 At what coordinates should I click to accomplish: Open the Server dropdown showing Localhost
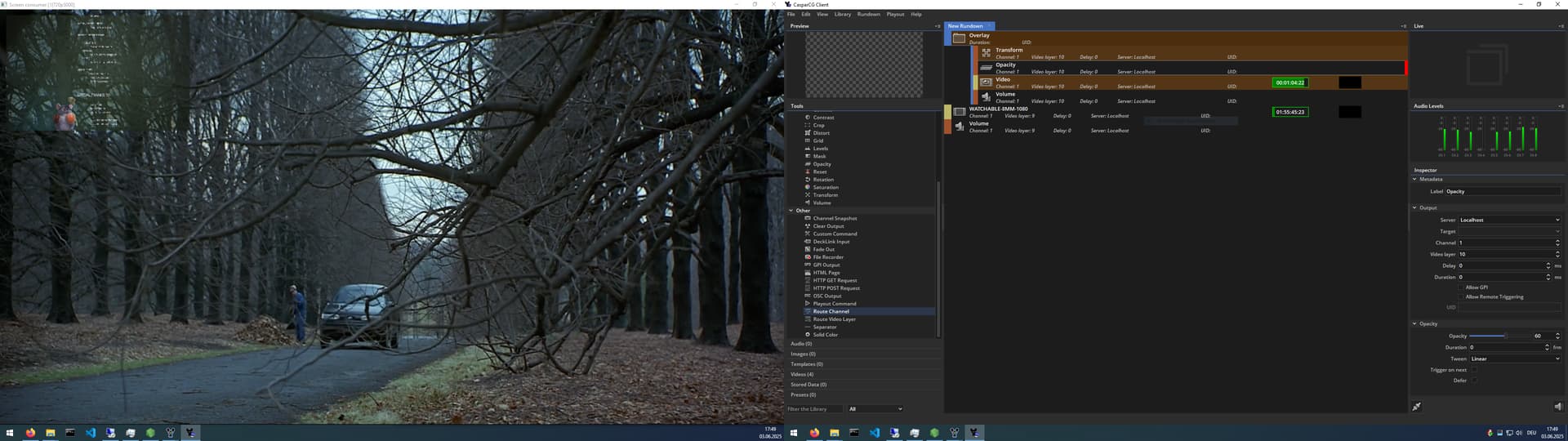(1509, 220)
